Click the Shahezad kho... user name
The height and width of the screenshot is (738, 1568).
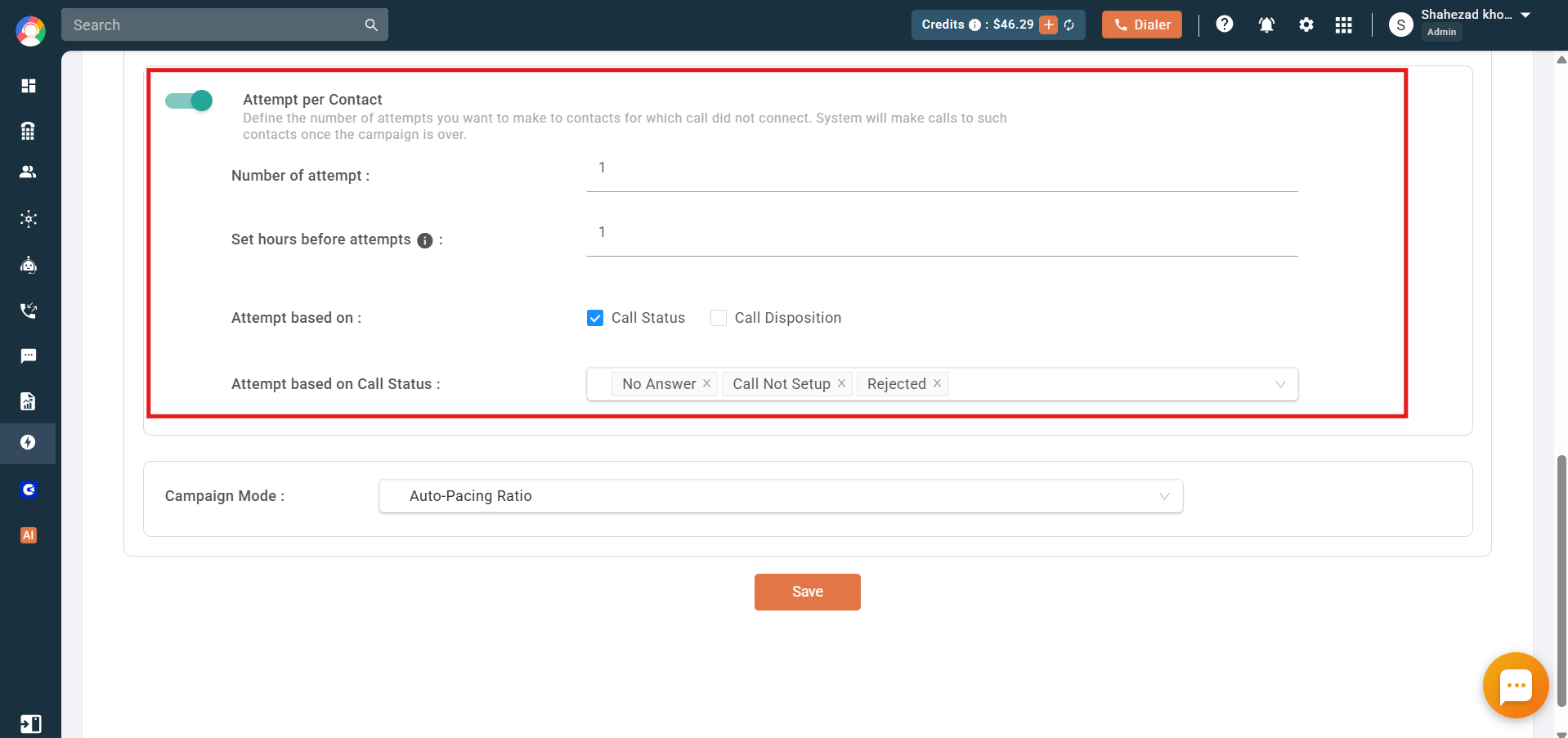click(x=1467, y=15)
